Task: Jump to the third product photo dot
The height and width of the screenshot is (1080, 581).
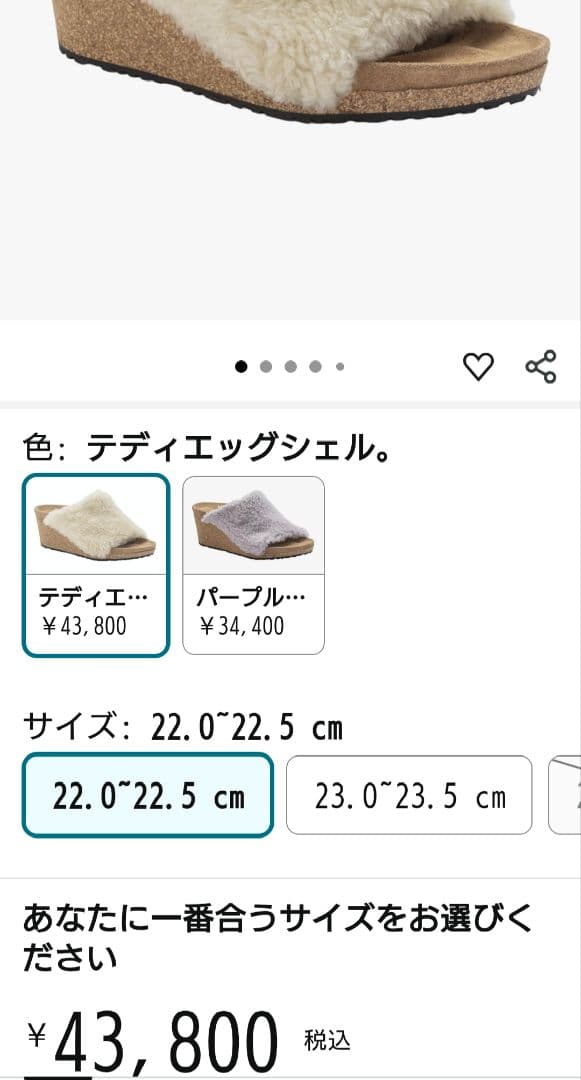Action: pos(292,366)
